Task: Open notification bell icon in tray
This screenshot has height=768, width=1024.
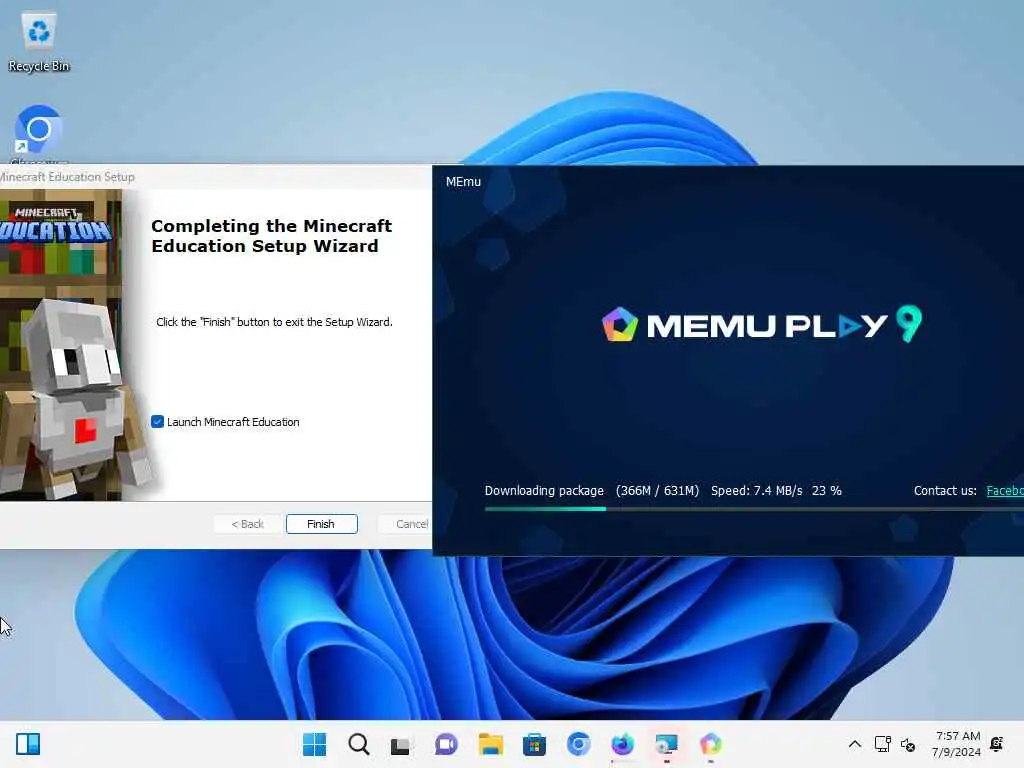Action: coord(997,744)
